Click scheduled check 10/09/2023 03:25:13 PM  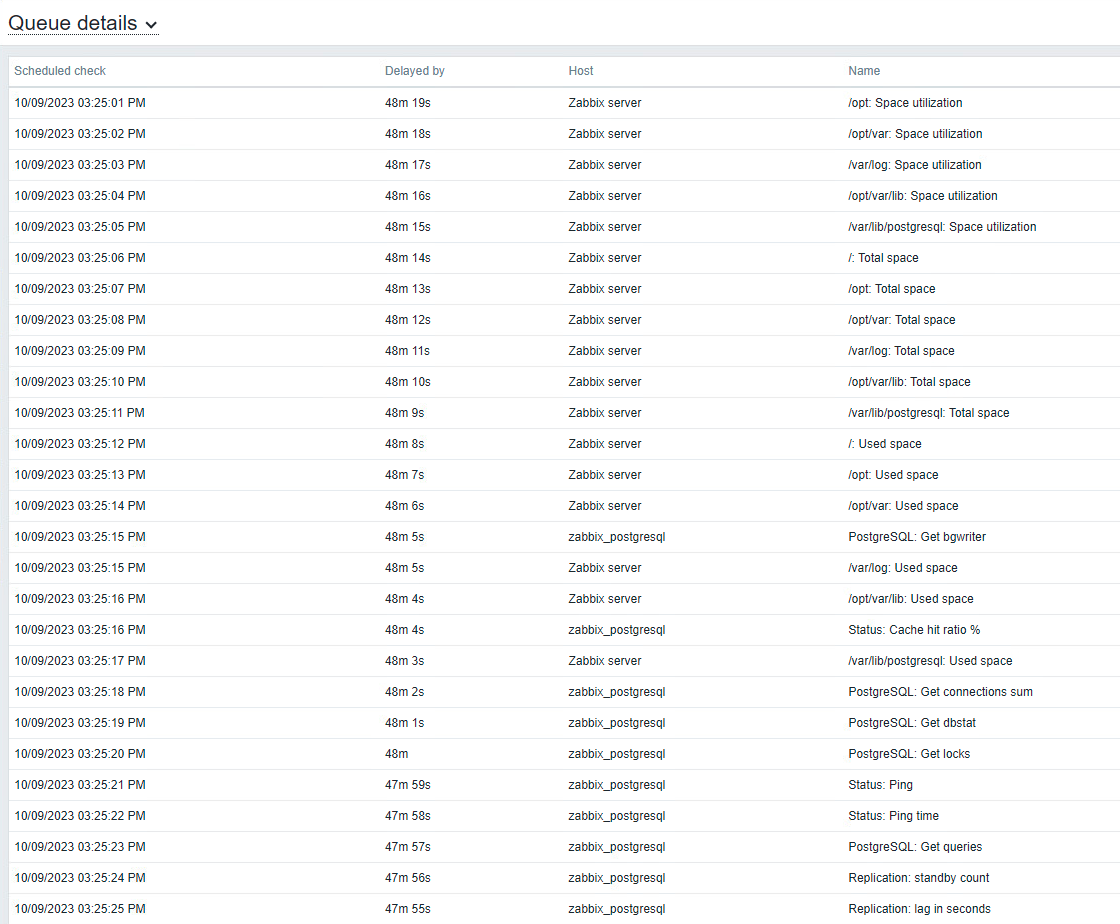[80, 475]
